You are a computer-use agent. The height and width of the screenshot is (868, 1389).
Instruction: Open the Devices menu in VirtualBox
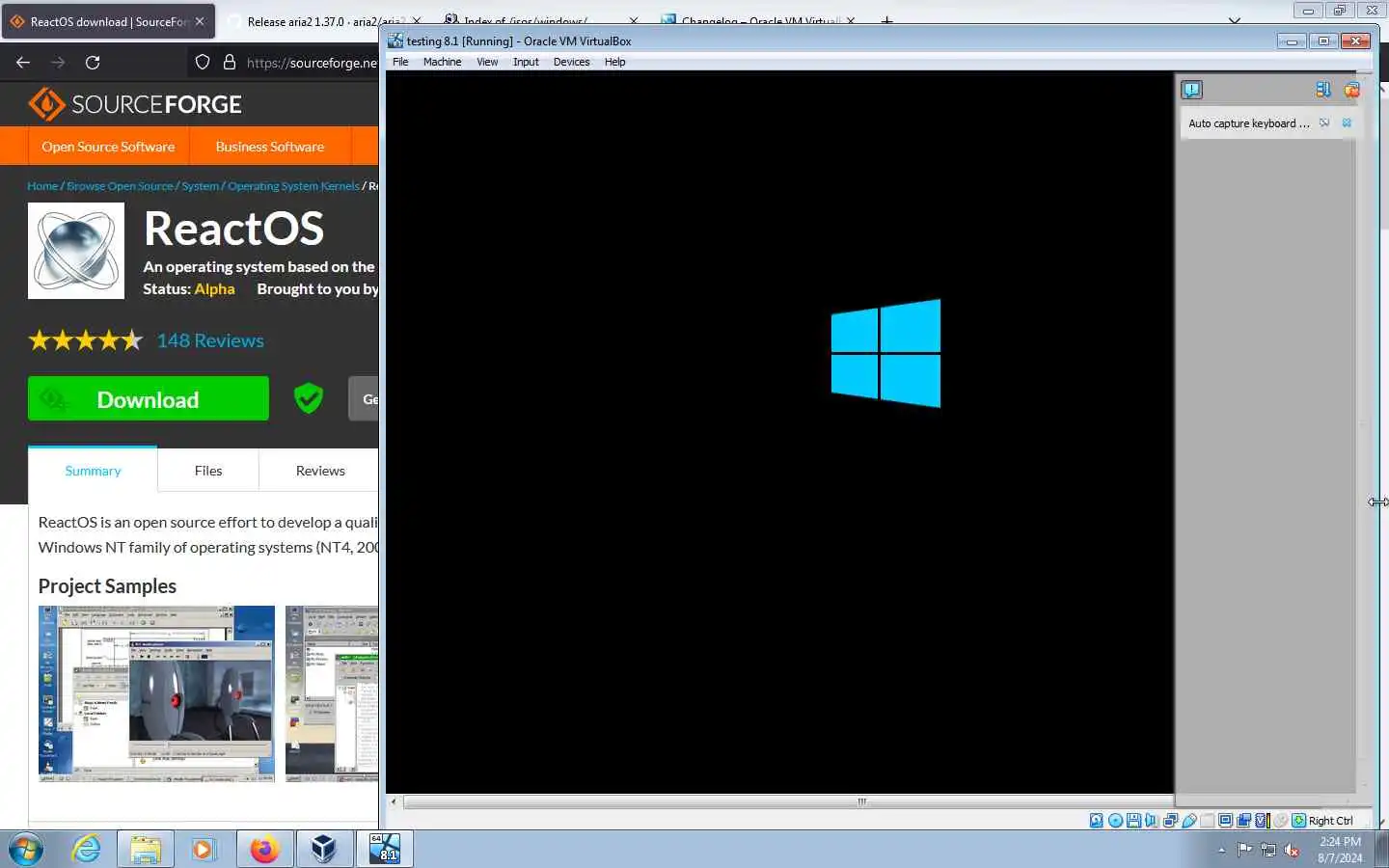point(571,62)
